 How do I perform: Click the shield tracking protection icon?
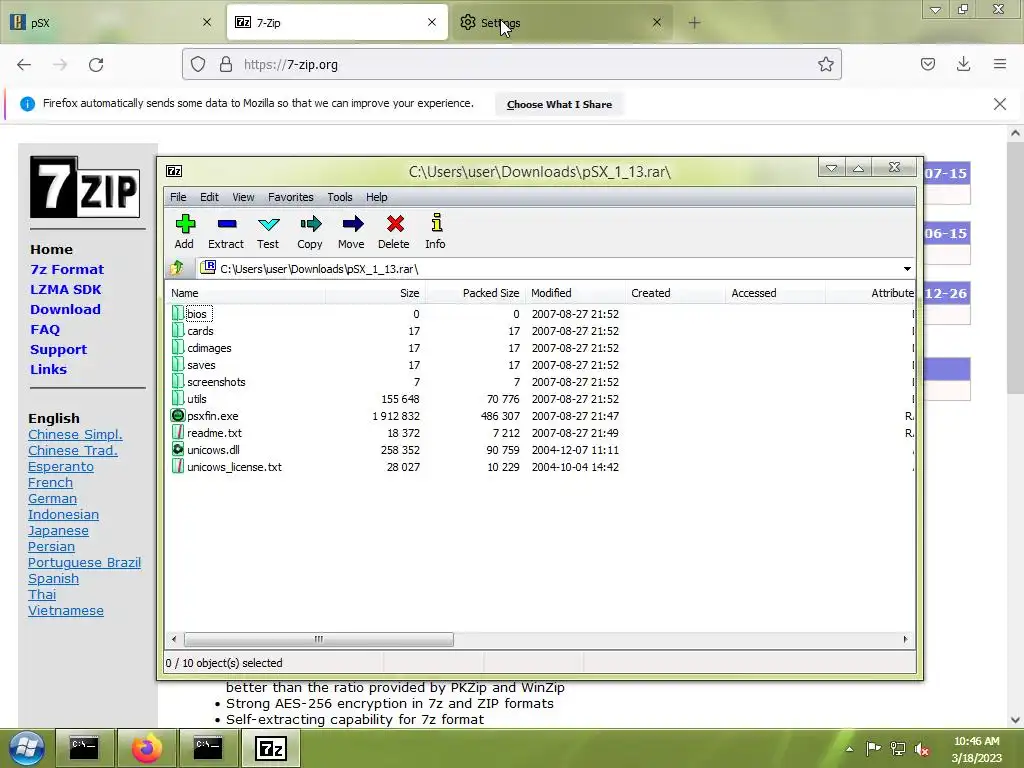tap(198, 64)
